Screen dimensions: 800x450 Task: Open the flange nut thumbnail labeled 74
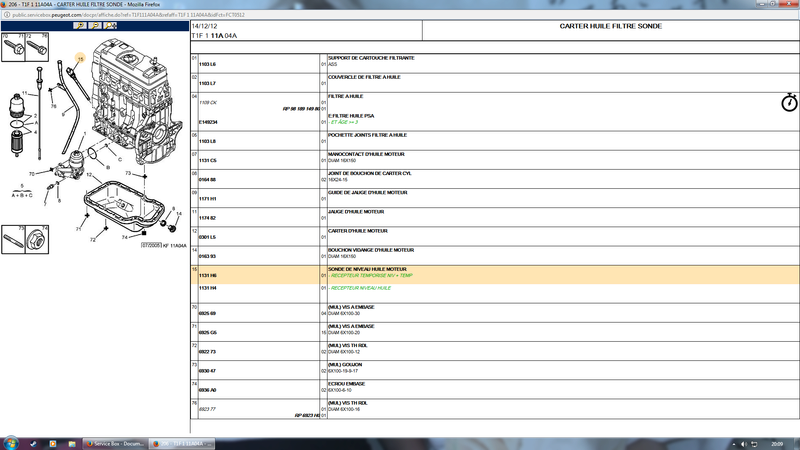37,239
